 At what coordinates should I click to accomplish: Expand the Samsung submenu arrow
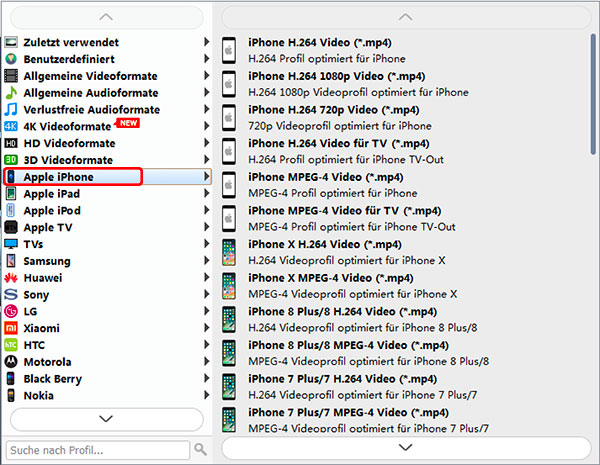click(x=207, y=261)
